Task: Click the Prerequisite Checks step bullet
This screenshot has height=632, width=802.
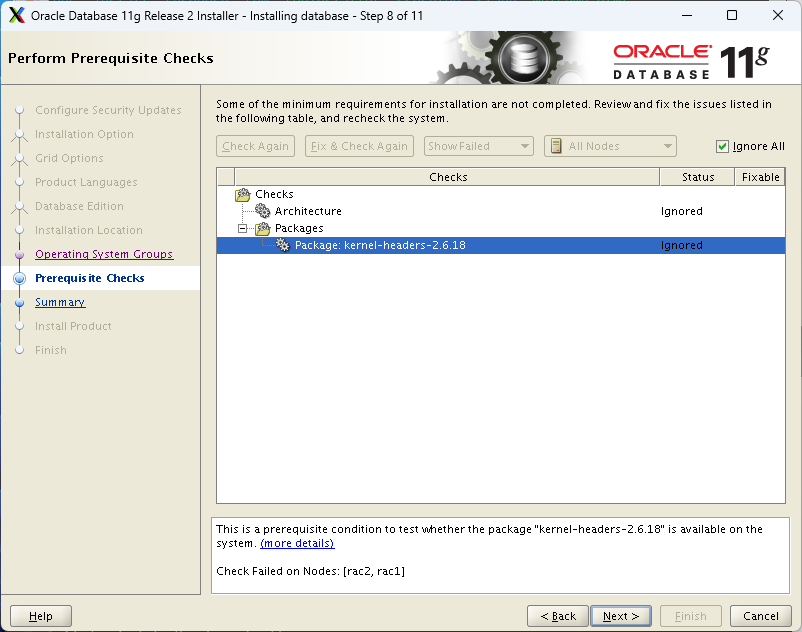Action: [19, 278]
